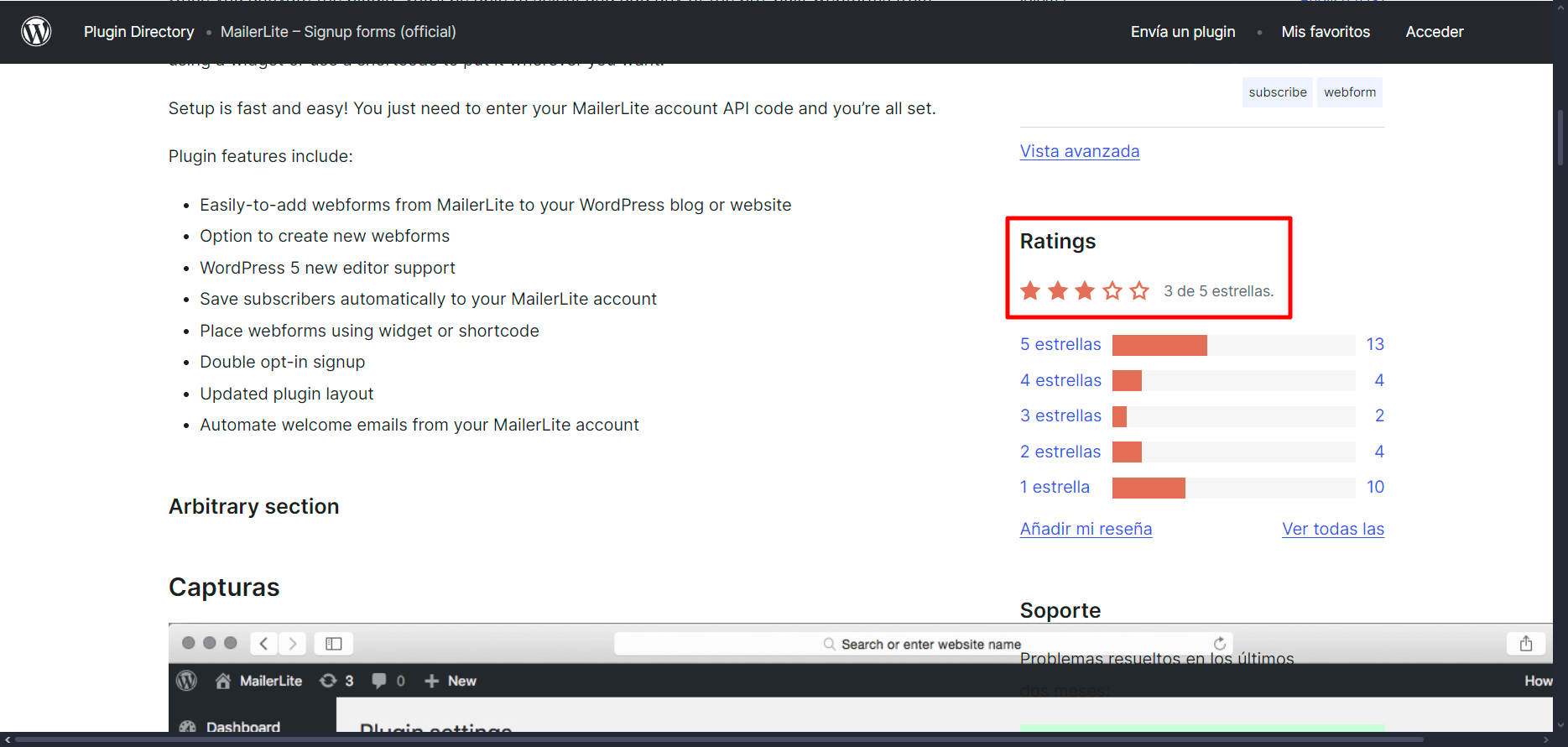Open Mis favoritos menu item
Screen dimensions: 1568x747
[1326, 32]
